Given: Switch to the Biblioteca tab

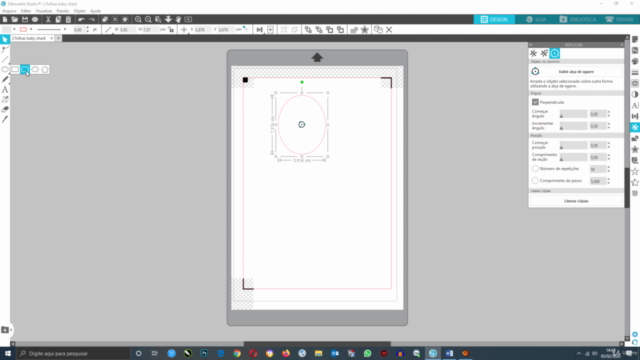Looking at the screenshot, I should point(578,19).
